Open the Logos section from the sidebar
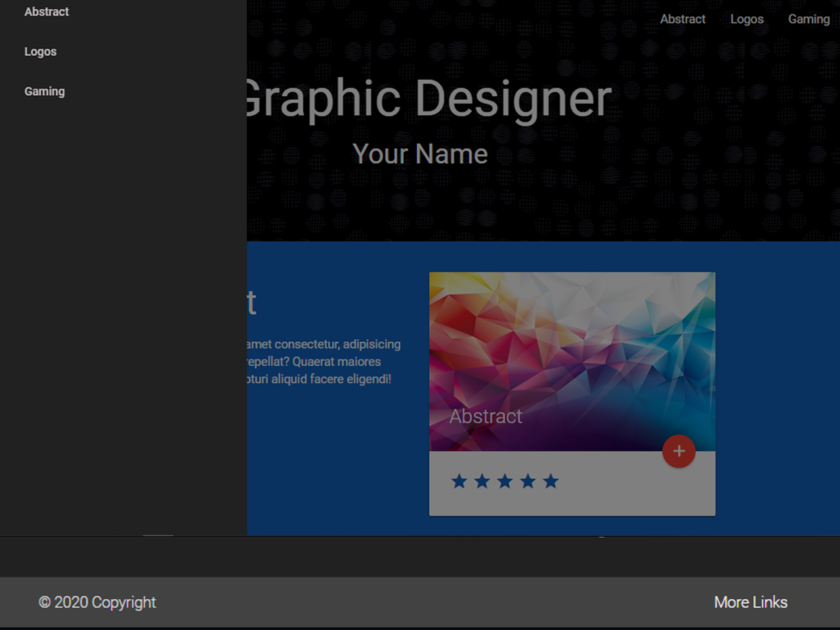Viewport: 840px width, 630px height. tap(39, 51)
